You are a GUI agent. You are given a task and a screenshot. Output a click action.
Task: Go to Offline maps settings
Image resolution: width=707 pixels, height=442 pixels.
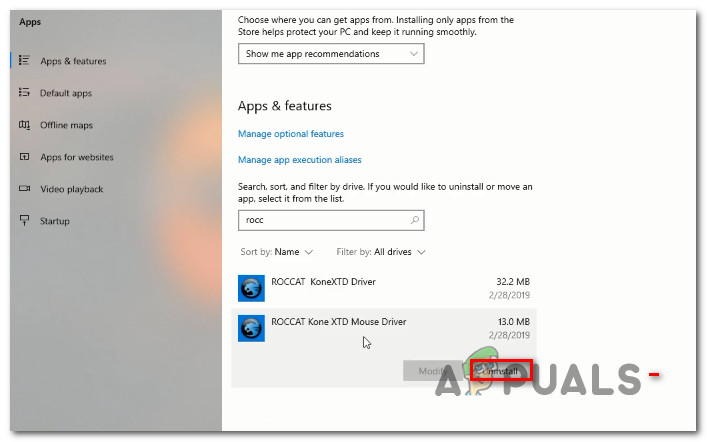(x=66, y=125)
